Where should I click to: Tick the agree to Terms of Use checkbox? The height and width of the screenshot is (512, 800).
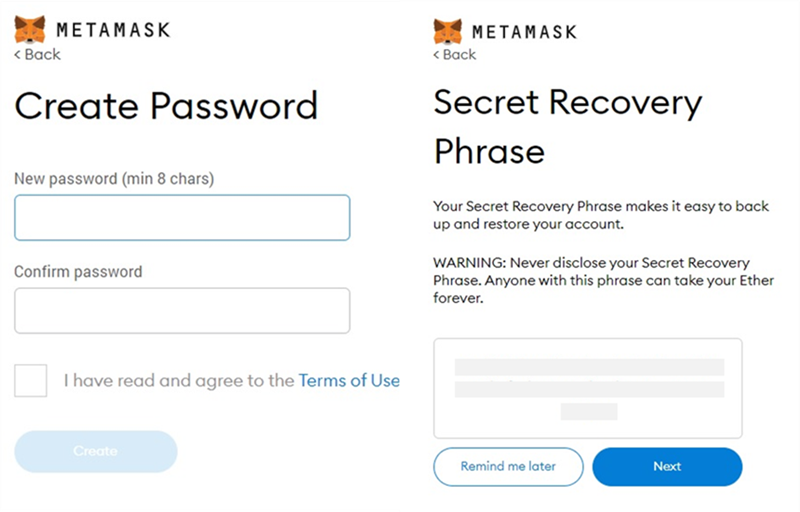pyautogui.click(x=31, y=380)
